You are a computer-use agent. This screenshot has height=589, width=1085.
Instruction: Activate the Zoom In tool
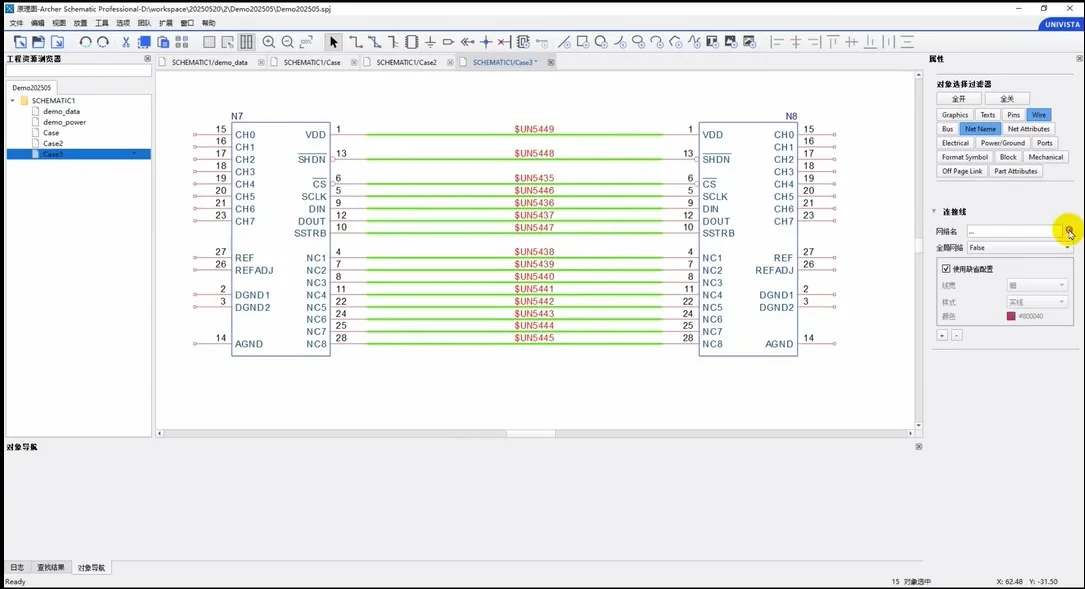pyautogui.click(x=269, y=42)
